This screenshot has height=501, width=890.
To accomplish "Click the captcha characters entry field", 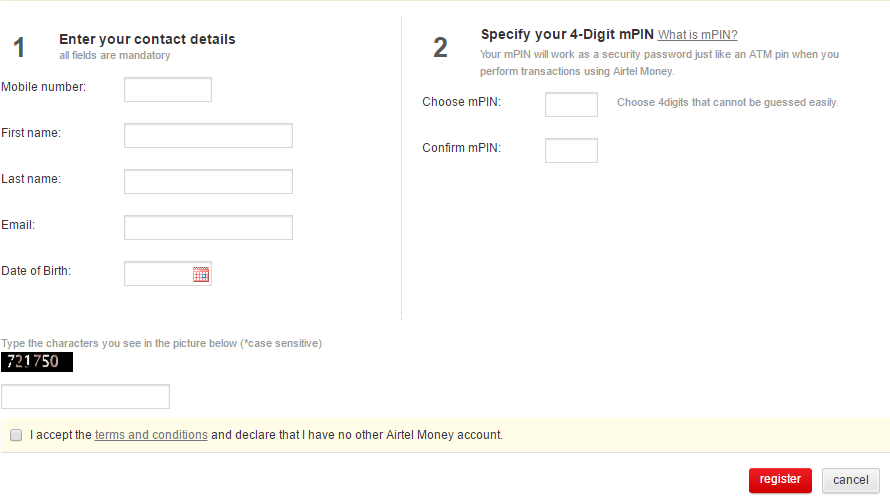I will (x=86, y=397).
